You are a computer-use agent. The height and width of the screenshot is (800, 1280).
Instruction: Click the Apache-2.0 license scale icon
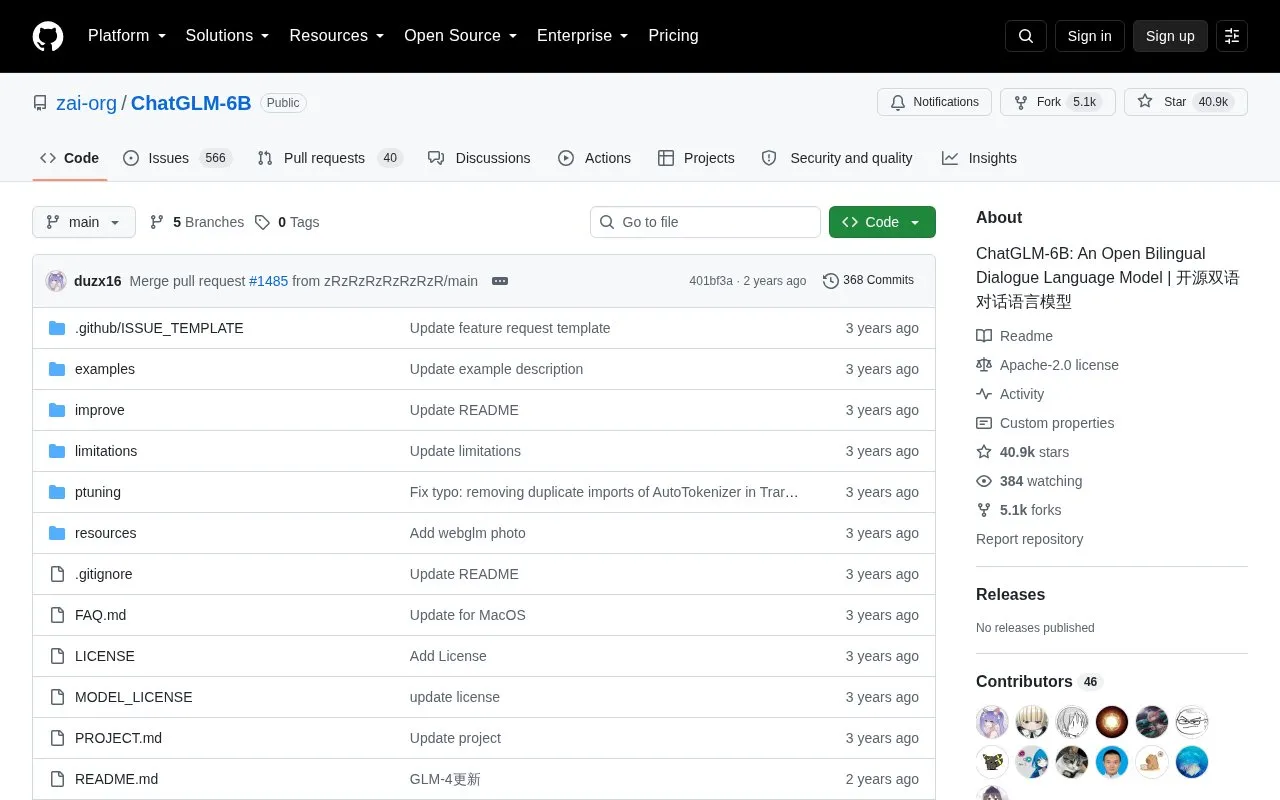tap(984, 365)
